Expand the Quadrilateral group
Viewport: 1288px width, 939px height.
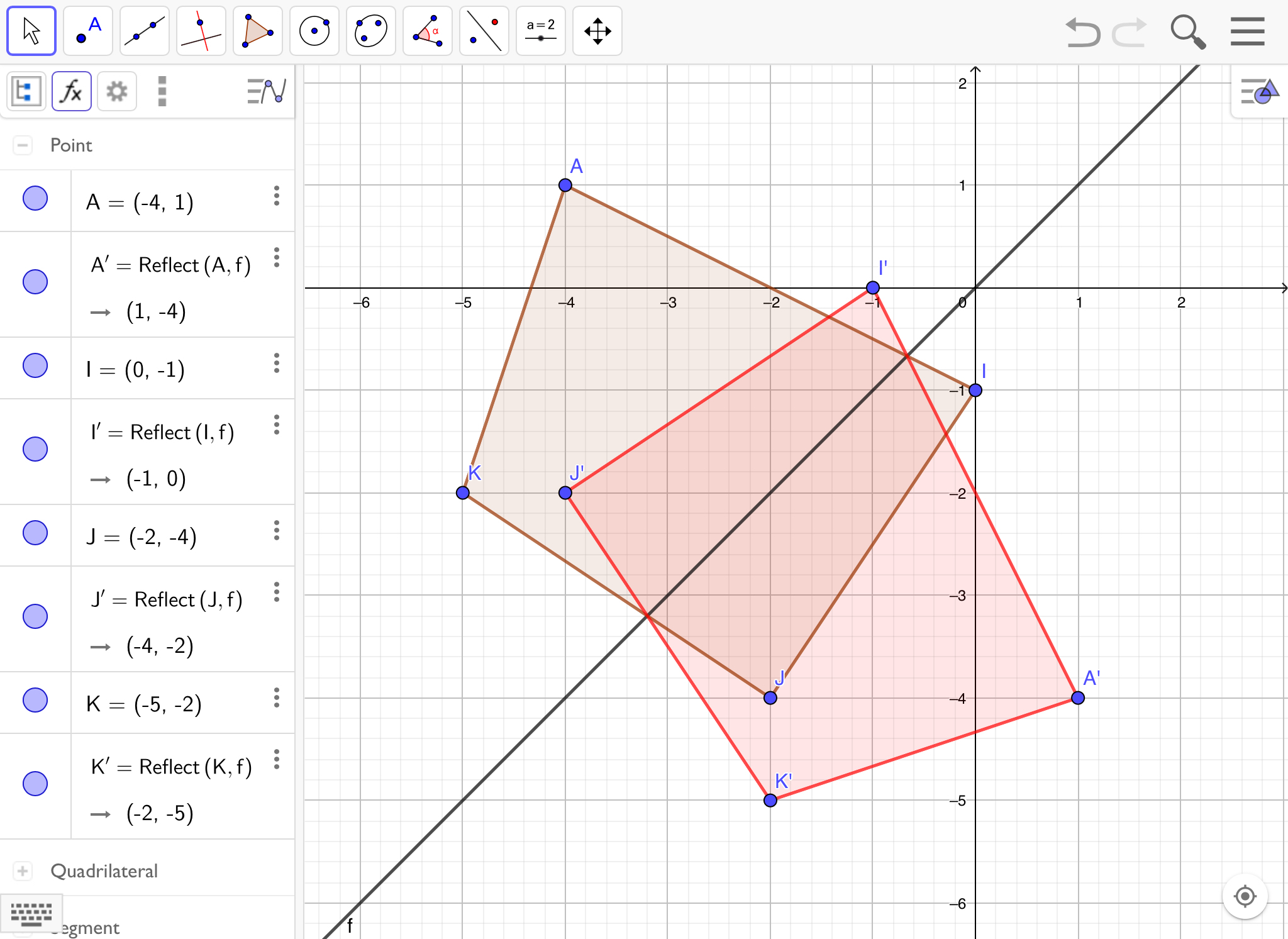(x=23, y=871)
